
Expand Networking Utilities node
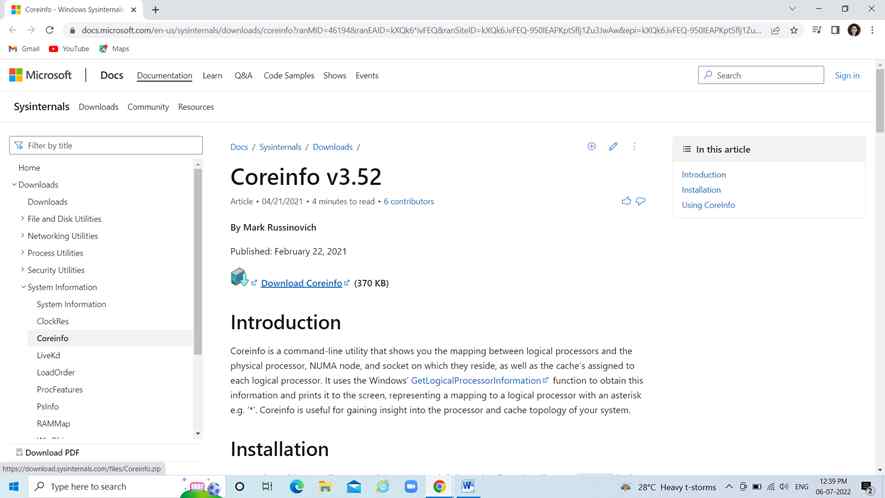pyautogui.click(x=23, y=235)
